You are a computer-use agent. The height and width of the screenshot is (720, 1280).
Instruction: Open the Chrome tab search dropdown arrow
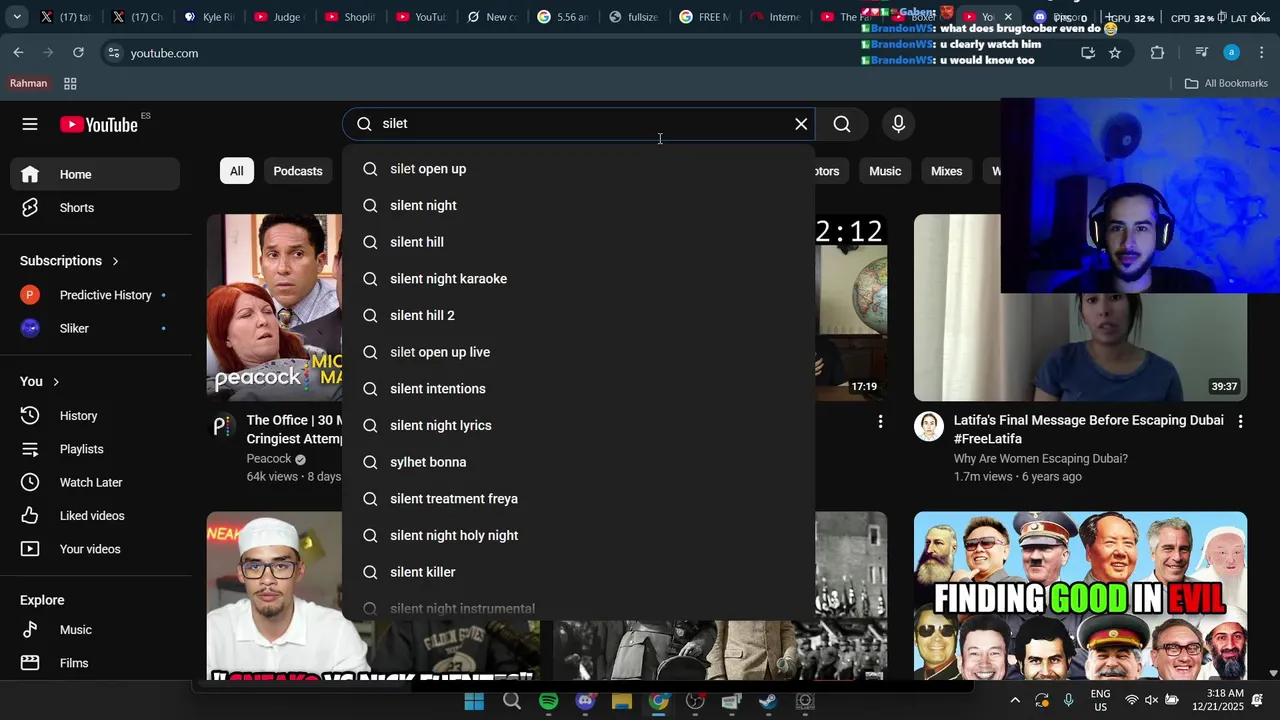click(x=17, y=17)
